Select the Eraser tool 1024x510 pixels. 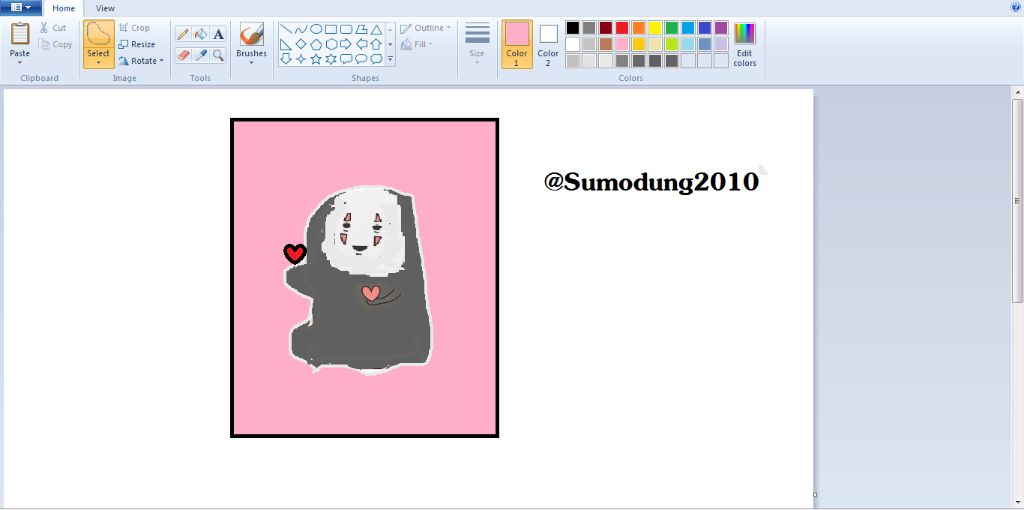click(184, 55)
